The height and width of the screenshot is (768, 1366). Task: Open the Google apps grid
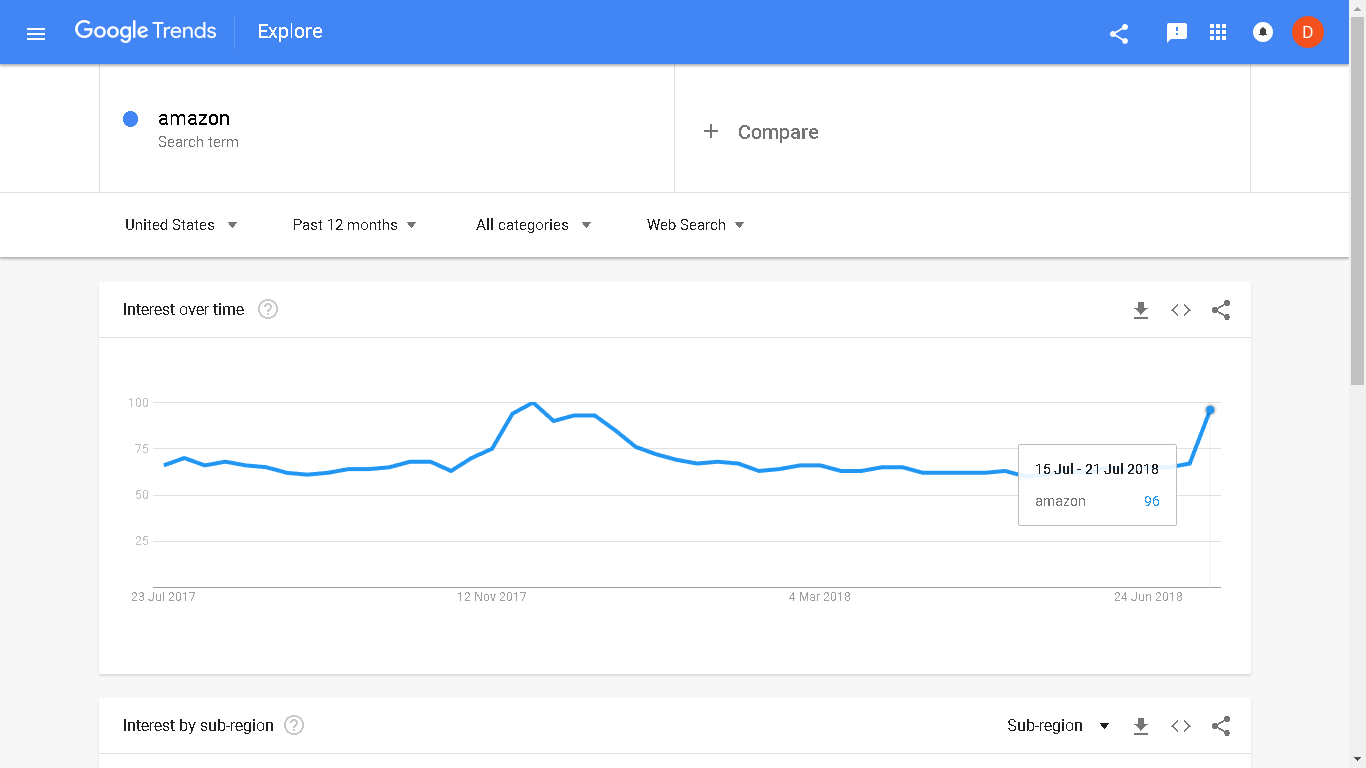(1218, 33)
